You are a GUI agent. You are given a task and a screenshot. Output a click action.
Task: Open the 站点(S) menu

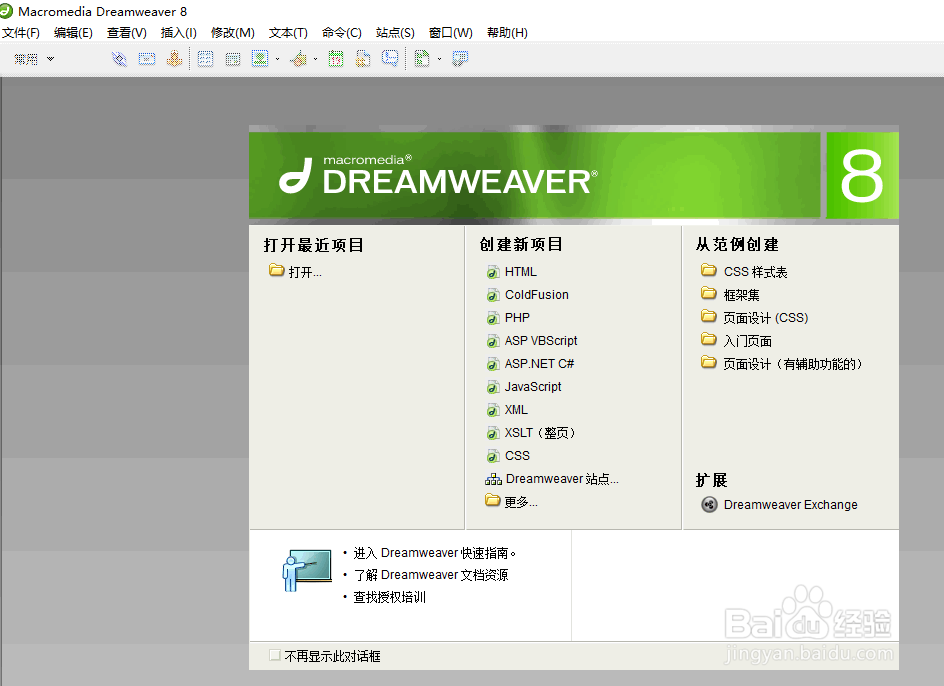point(395,33)
